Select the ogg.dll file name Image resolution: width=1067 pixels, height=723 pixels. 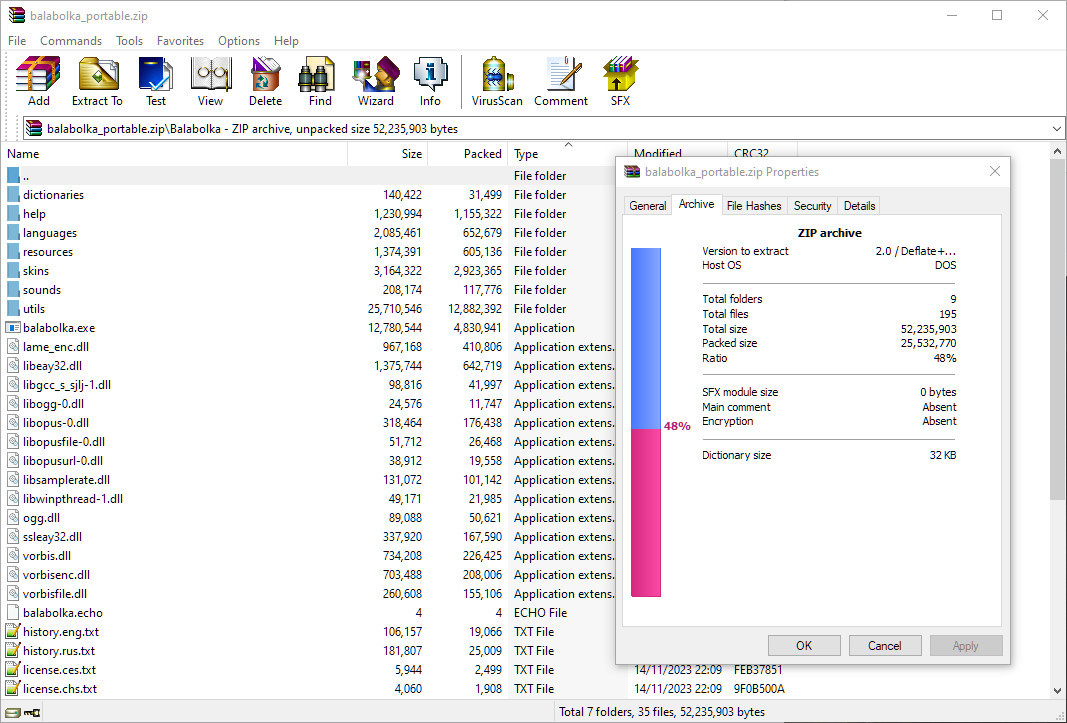tap(42, 519)
